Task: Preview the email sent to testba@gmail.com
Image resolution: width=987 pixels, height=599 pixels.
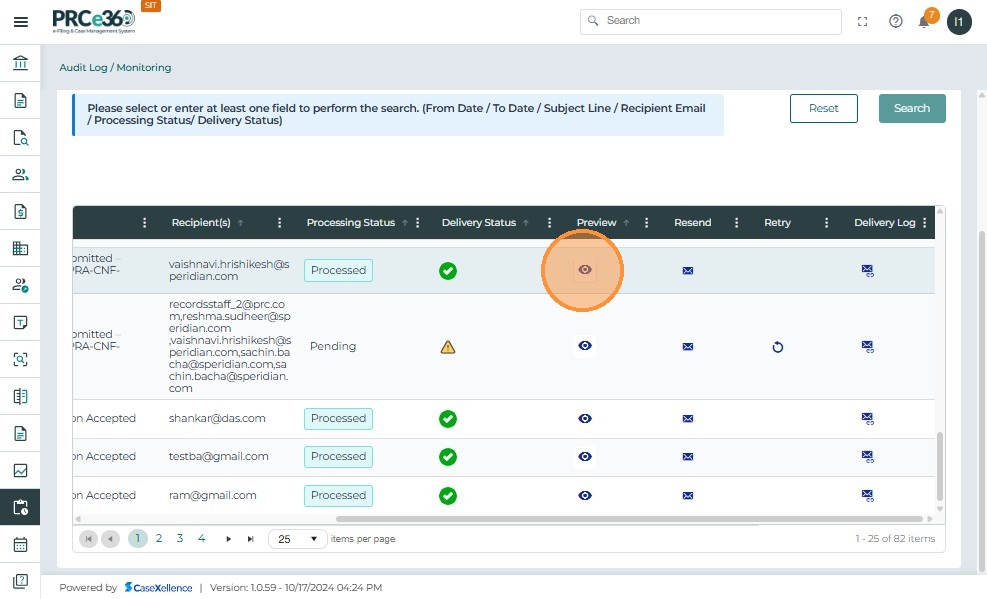Action: [585, 457]
